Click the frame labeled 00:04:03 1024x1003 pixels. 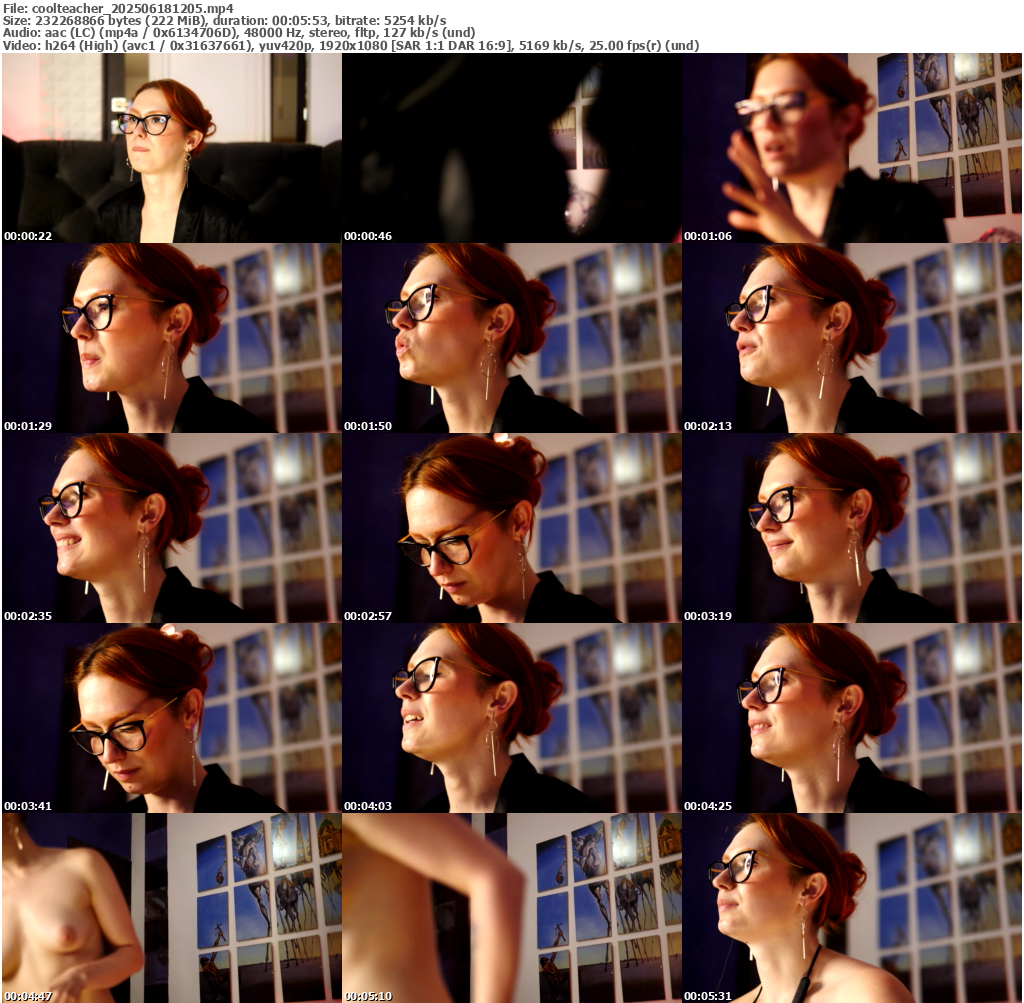511,718
